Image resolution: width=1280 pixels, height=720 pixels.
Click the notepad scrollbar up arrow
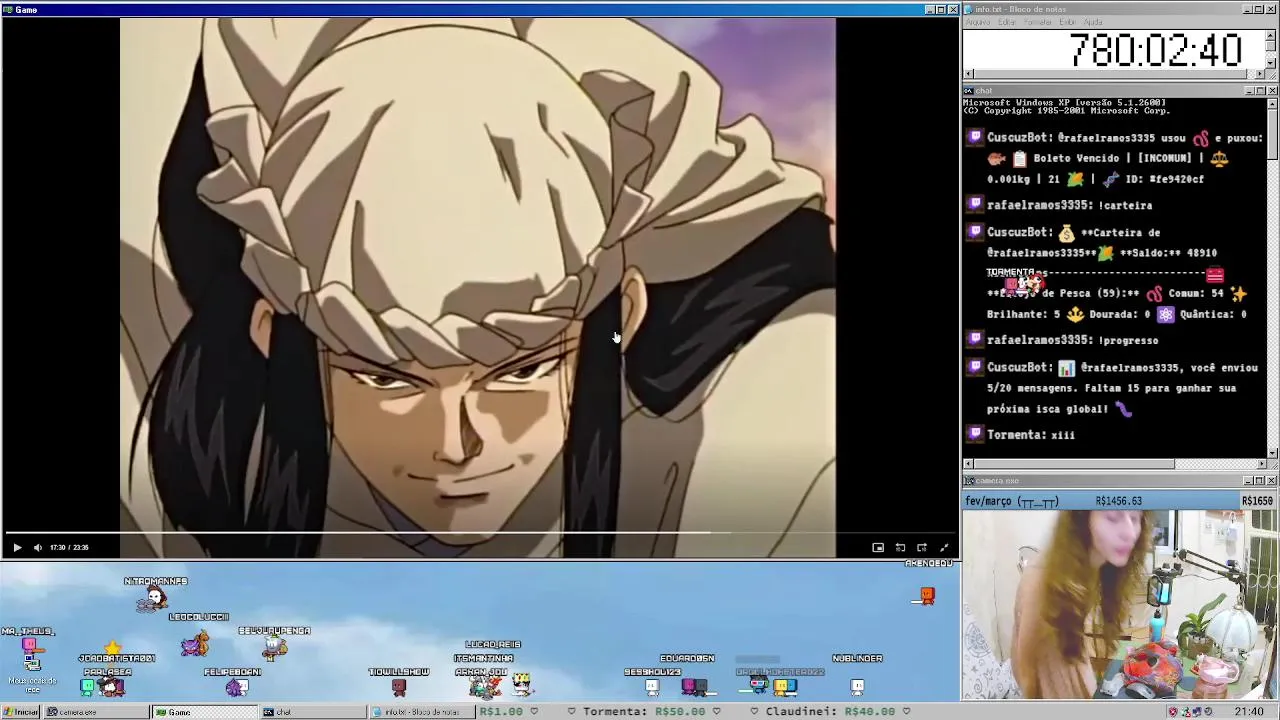click(1271, 35)
